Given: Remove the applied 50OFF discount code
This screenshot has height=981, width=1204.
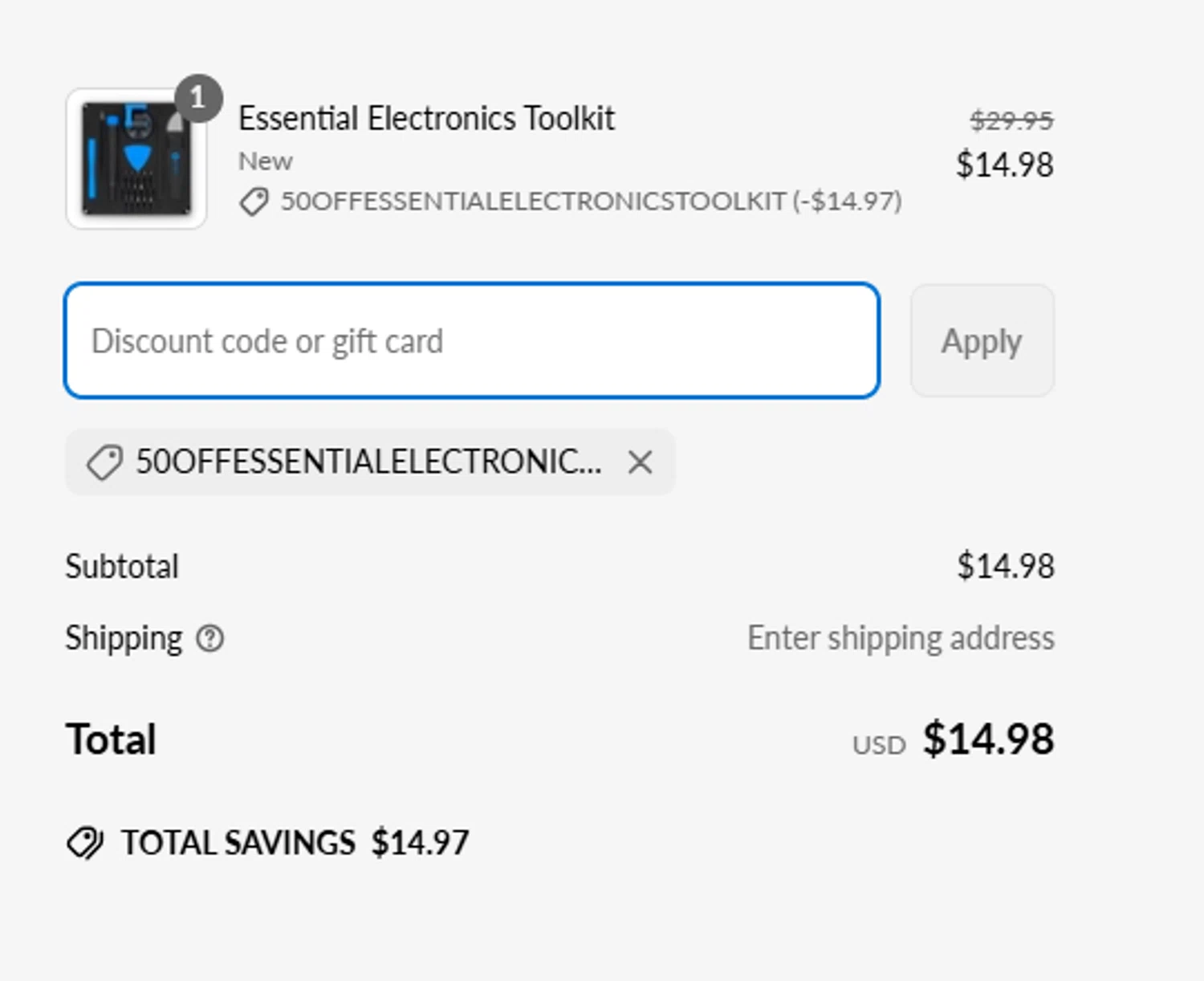Looking at the screenshot, I should pos(640,462).
